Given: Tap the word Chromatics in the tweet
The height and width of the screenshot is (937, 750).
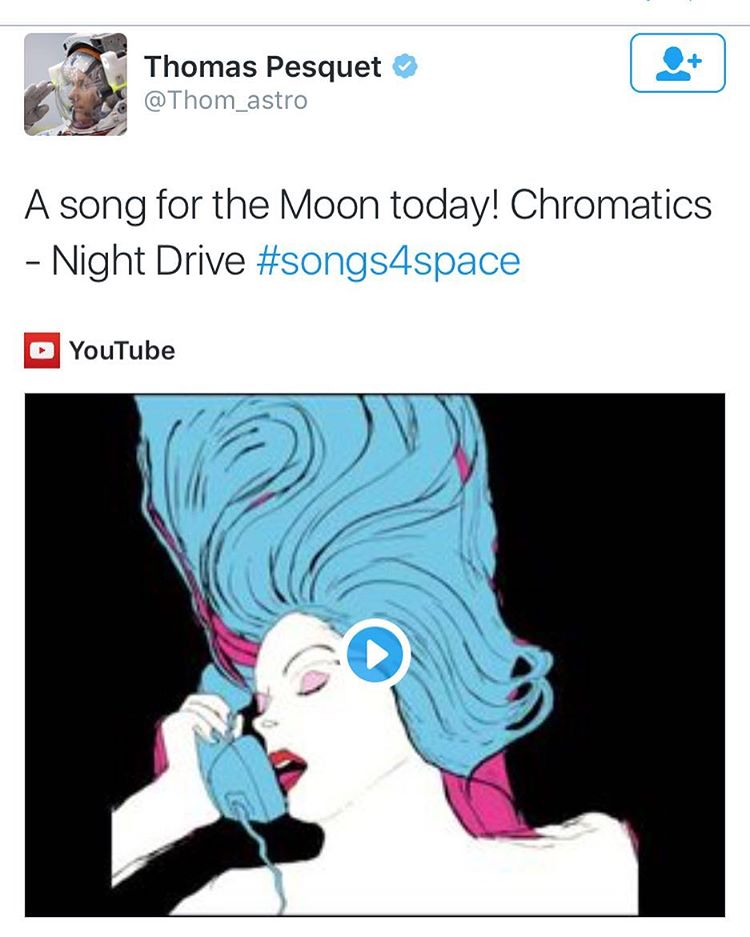Looking at the screenshot, I should point(611,205).
